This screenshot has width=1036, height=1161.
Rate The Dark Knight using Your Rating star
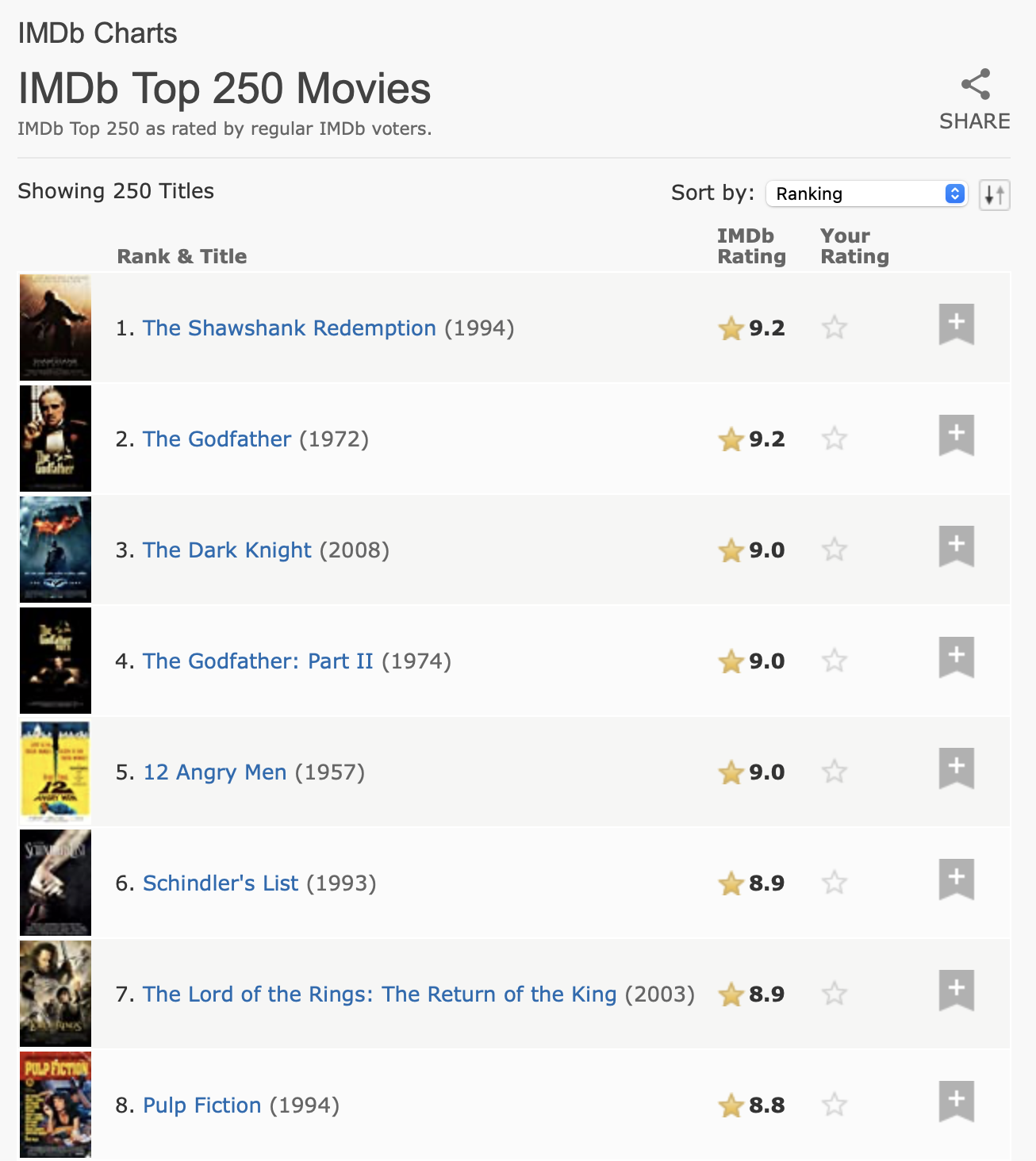(x=834, y=550)
